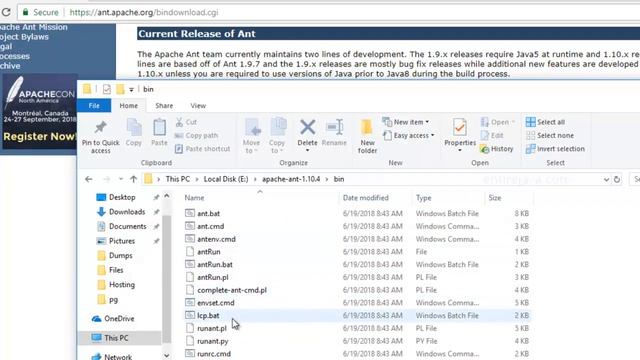The height and width of the screenshot is (360, 640).
Task: Open the File tab
Action: [x=94, y=106]
